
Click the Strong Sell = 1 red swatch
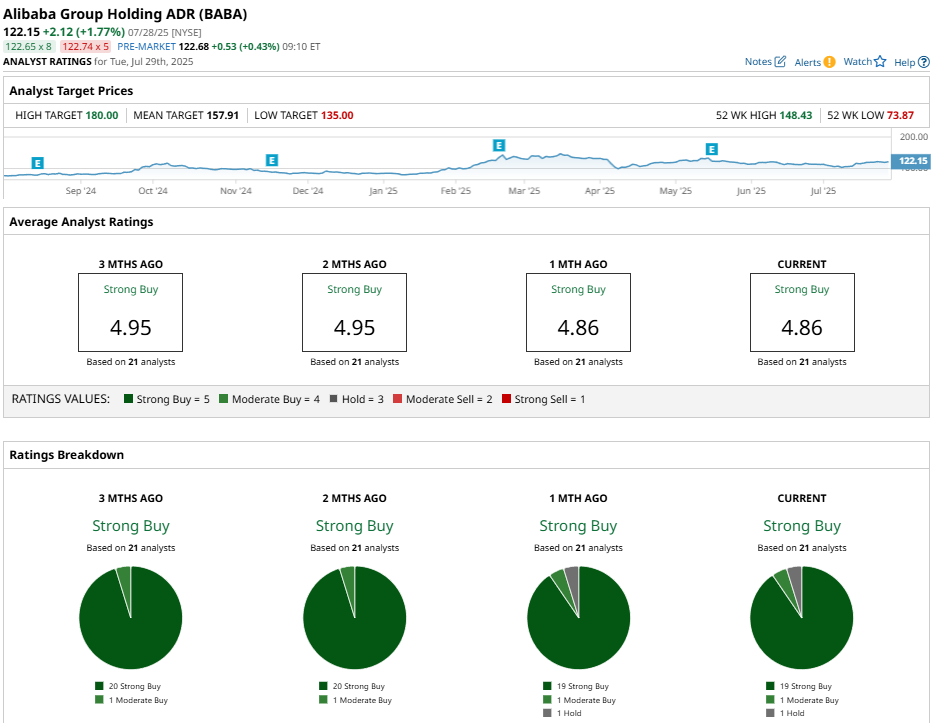[506, 399]
